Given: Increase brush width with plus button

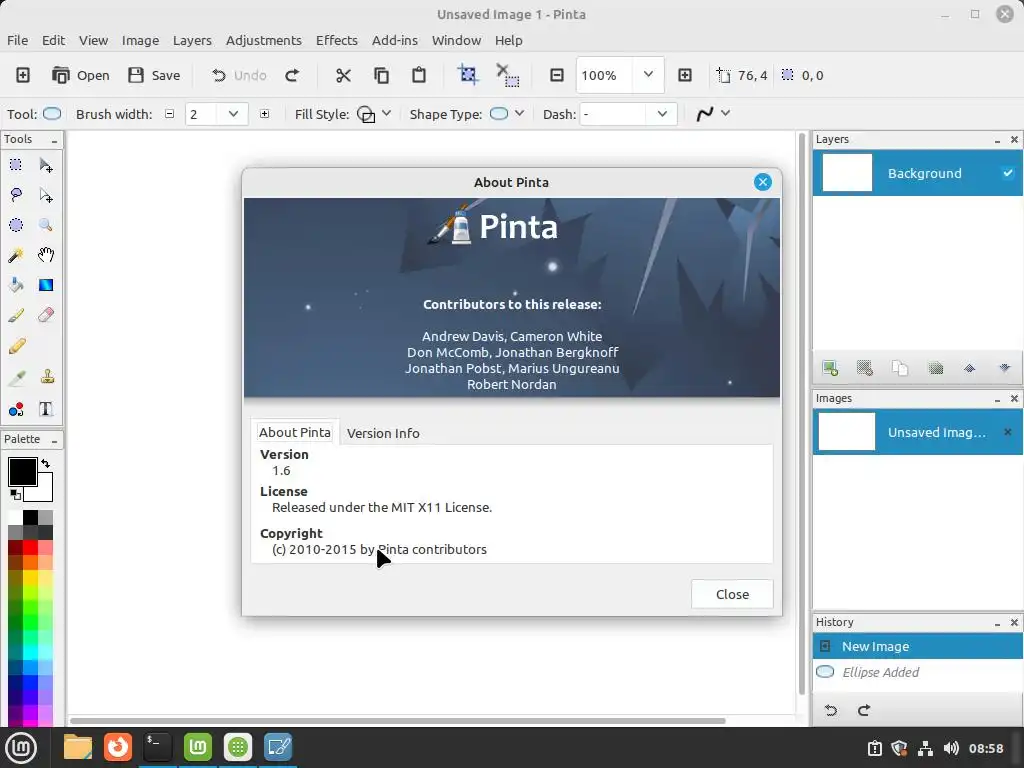Looking at the screenshot, I should click(x=264, y=114).
